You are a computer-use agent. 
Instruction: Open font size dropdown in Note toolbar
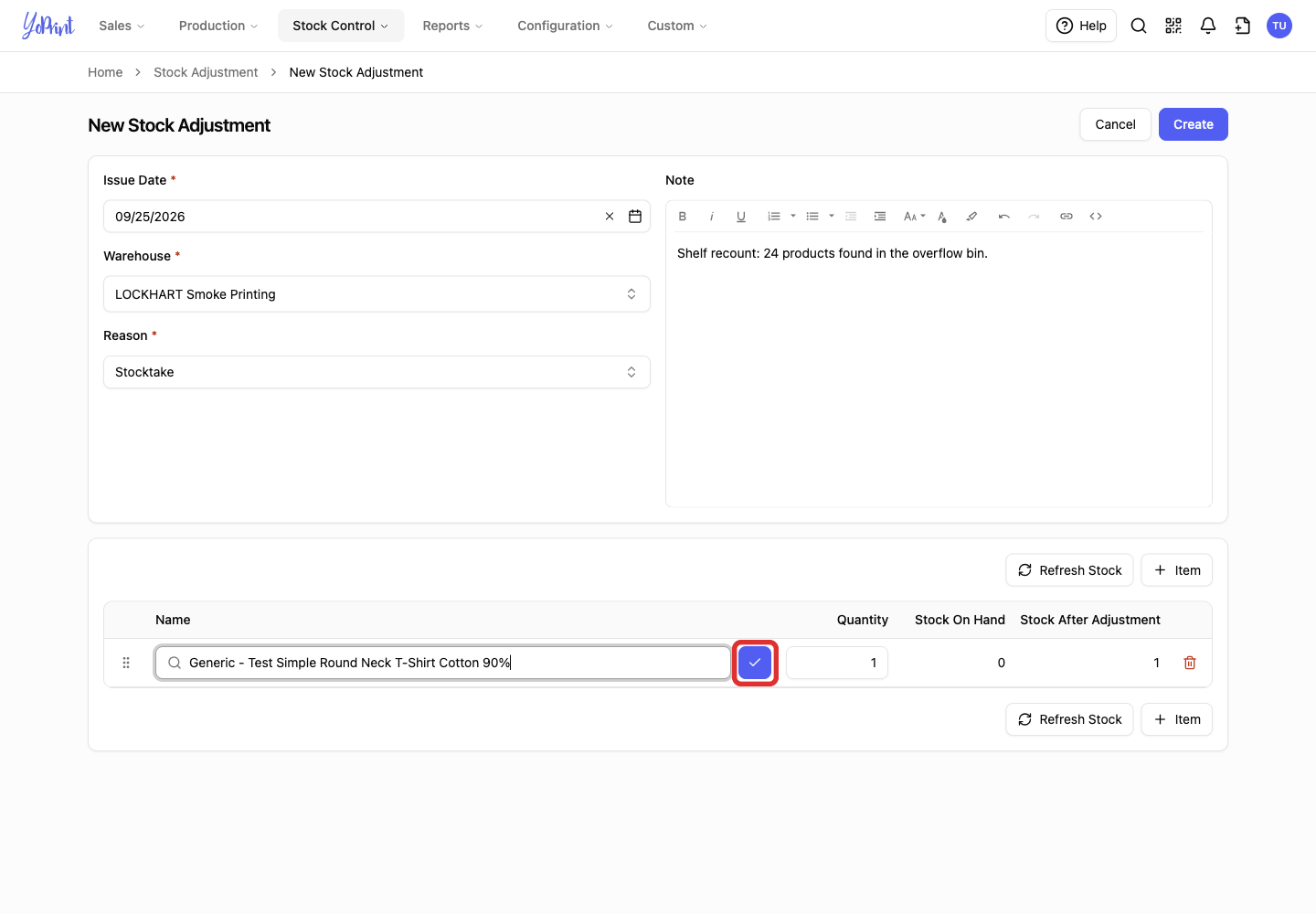914,217
